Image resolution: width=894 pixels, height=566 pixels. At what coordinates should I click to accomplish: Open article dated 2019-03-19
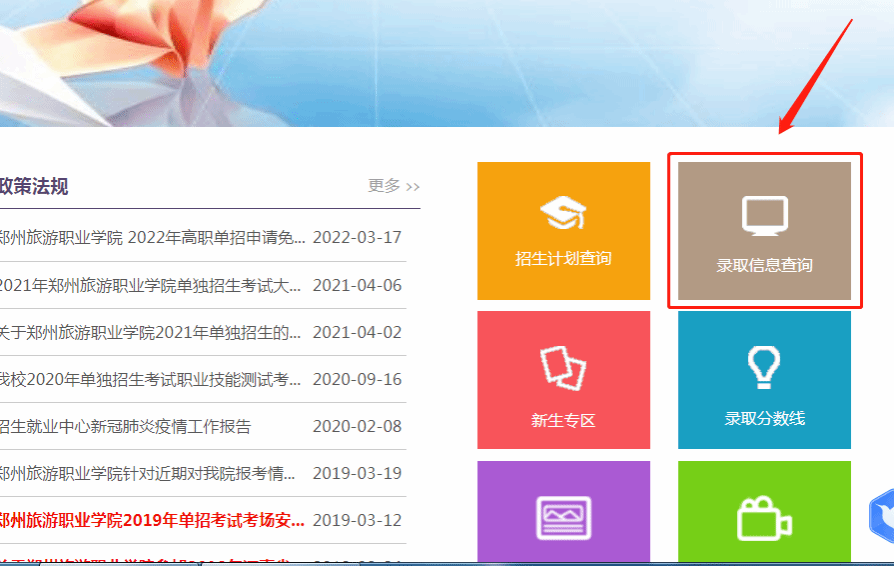150,474
